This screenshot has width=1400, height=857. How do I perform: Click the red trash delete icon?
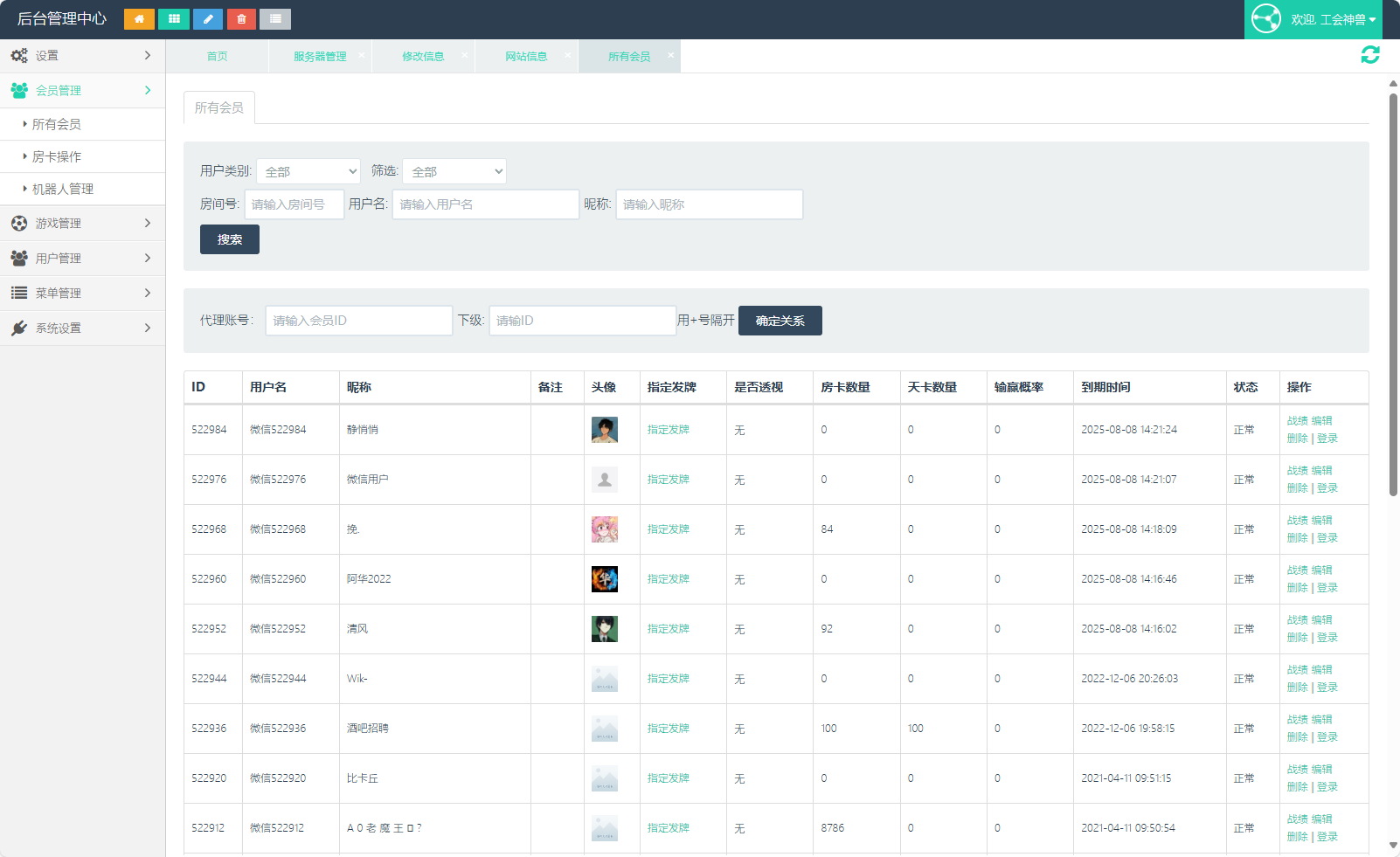241,19
